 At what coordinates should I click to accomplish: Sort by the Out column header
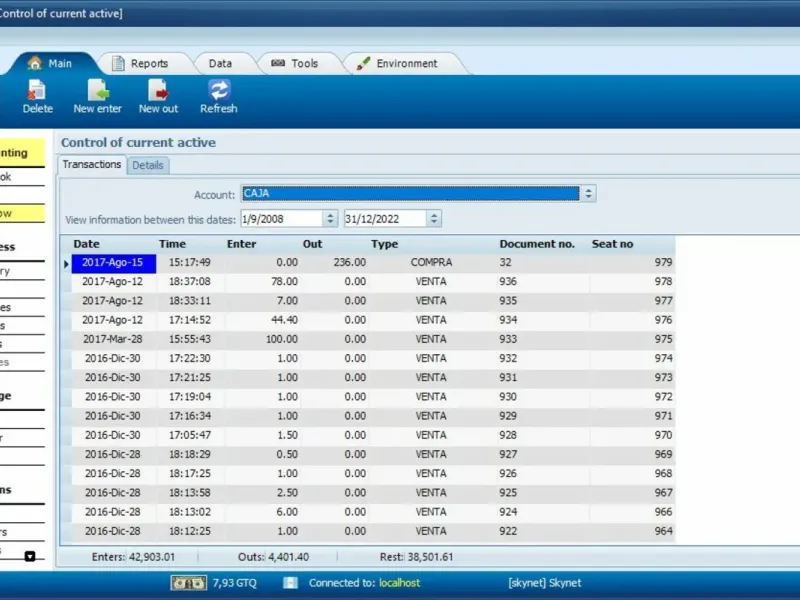(312, 244)
